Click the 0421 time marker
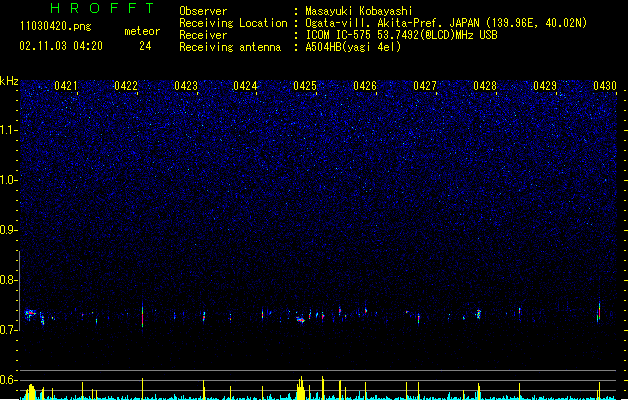Viewport: 629px width, 400px height. tap(66, 86)
